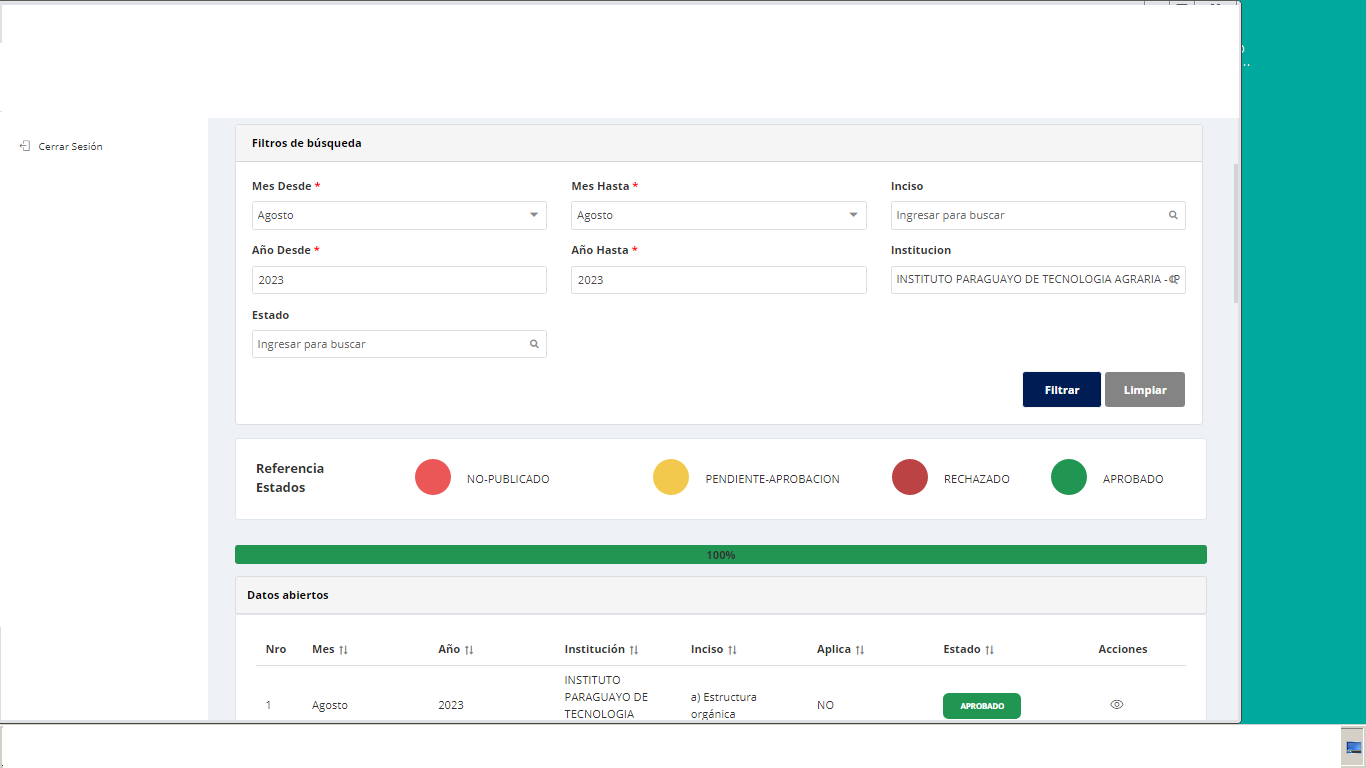
Task: Sort table by Mes column arrows
Action: point(343,650)
